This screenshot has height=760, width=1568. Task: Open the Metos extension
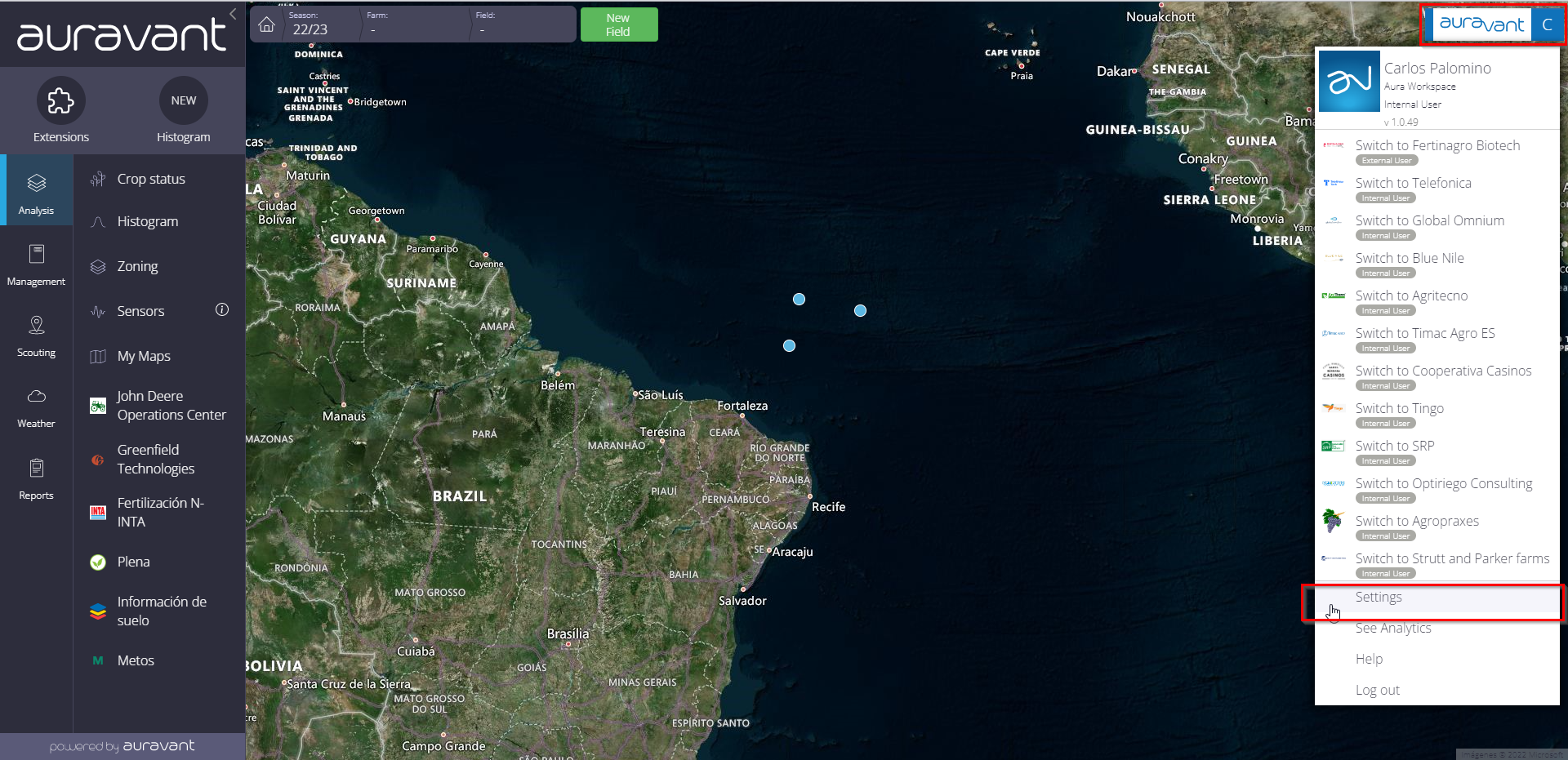(x=136, y=660)
